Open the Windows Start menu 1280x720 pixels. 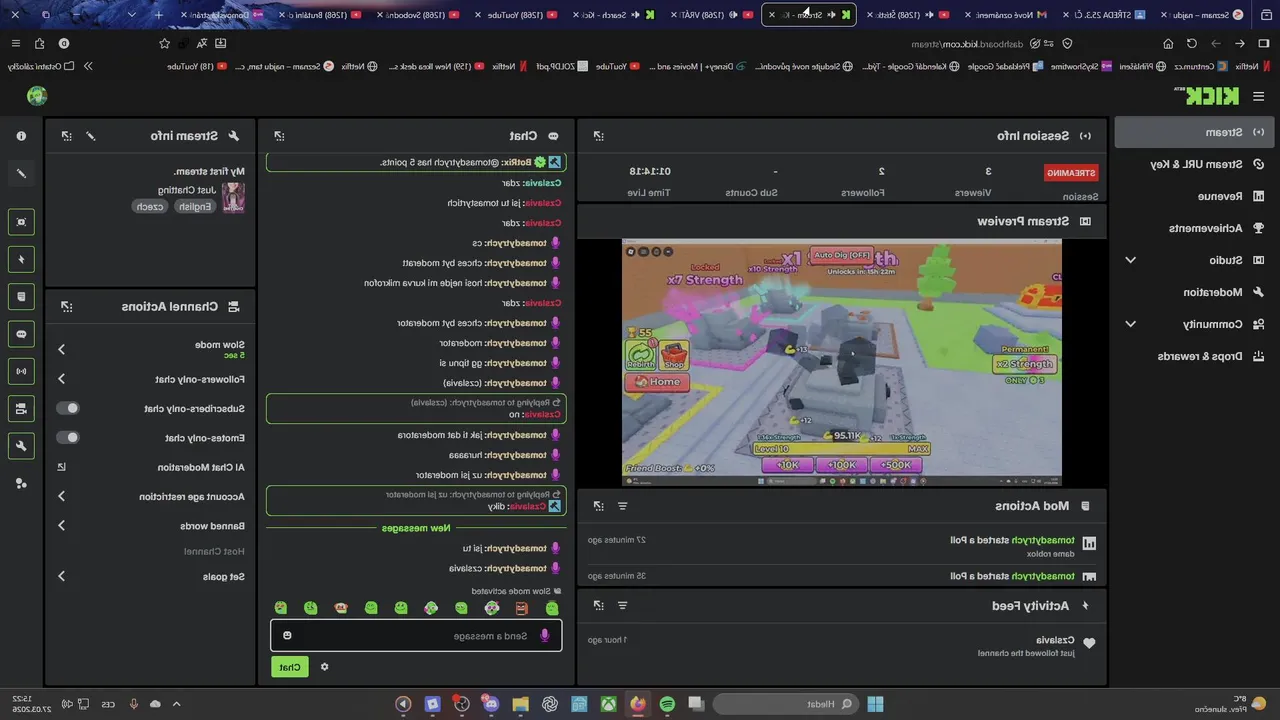tap(875, 704)
